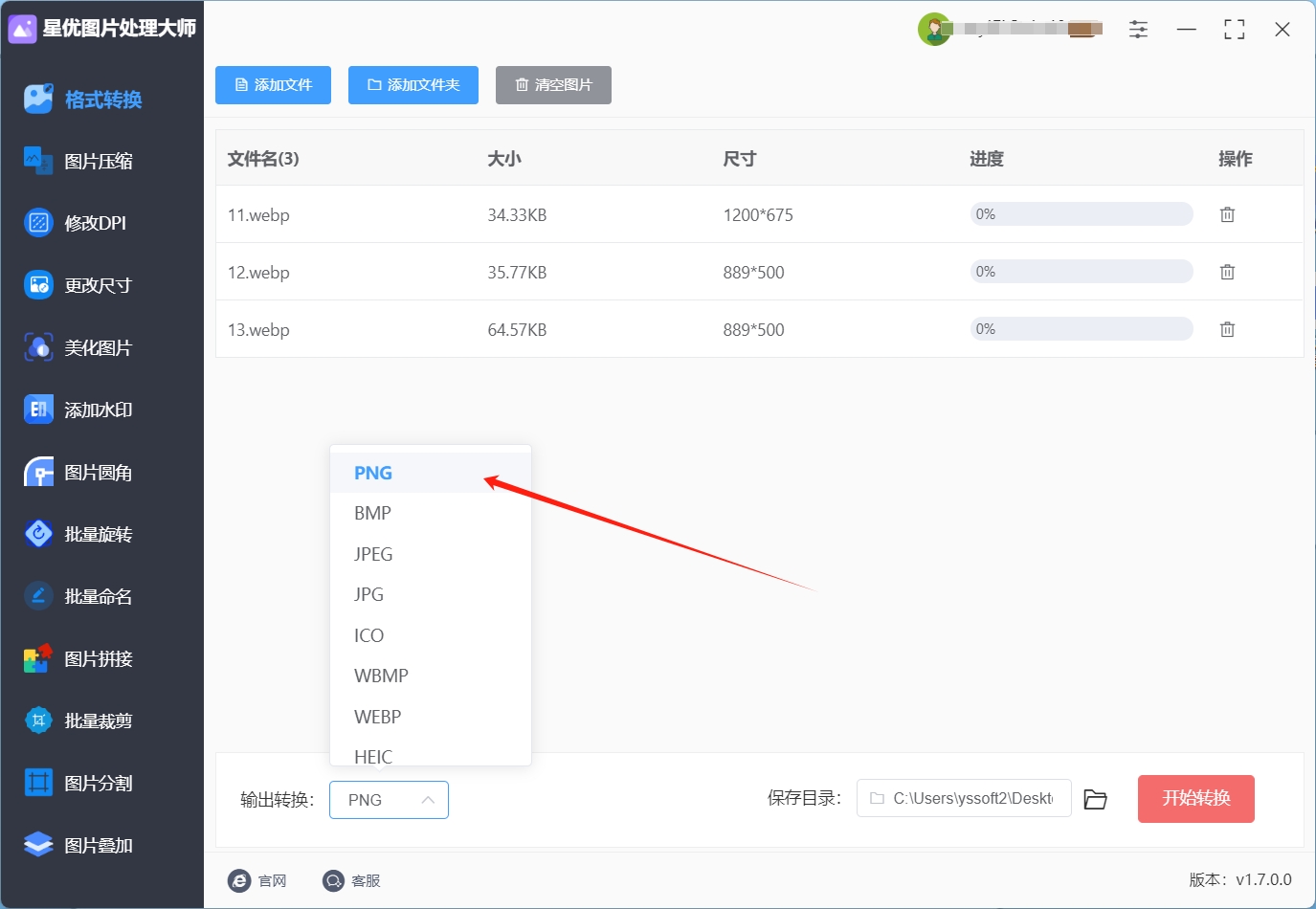The height and width of the screenshot is (909, 1316).
Task: Browse output folder with the folder icon
Action: [x=1095, y=799]
